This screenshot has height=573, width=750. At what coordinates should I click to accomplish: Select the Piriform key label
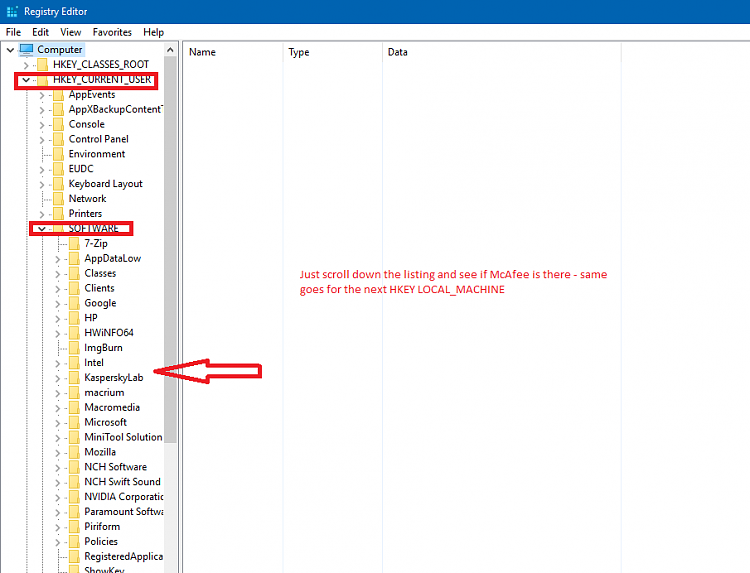pos(102,527)
